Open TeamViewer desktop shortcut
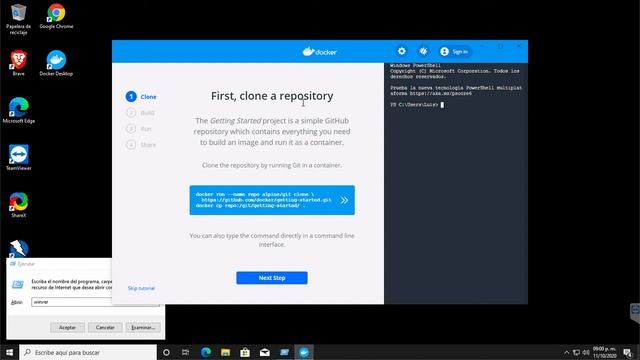This screenshot has width=640, height=360. pyautogui.click(x=18, y=158)
